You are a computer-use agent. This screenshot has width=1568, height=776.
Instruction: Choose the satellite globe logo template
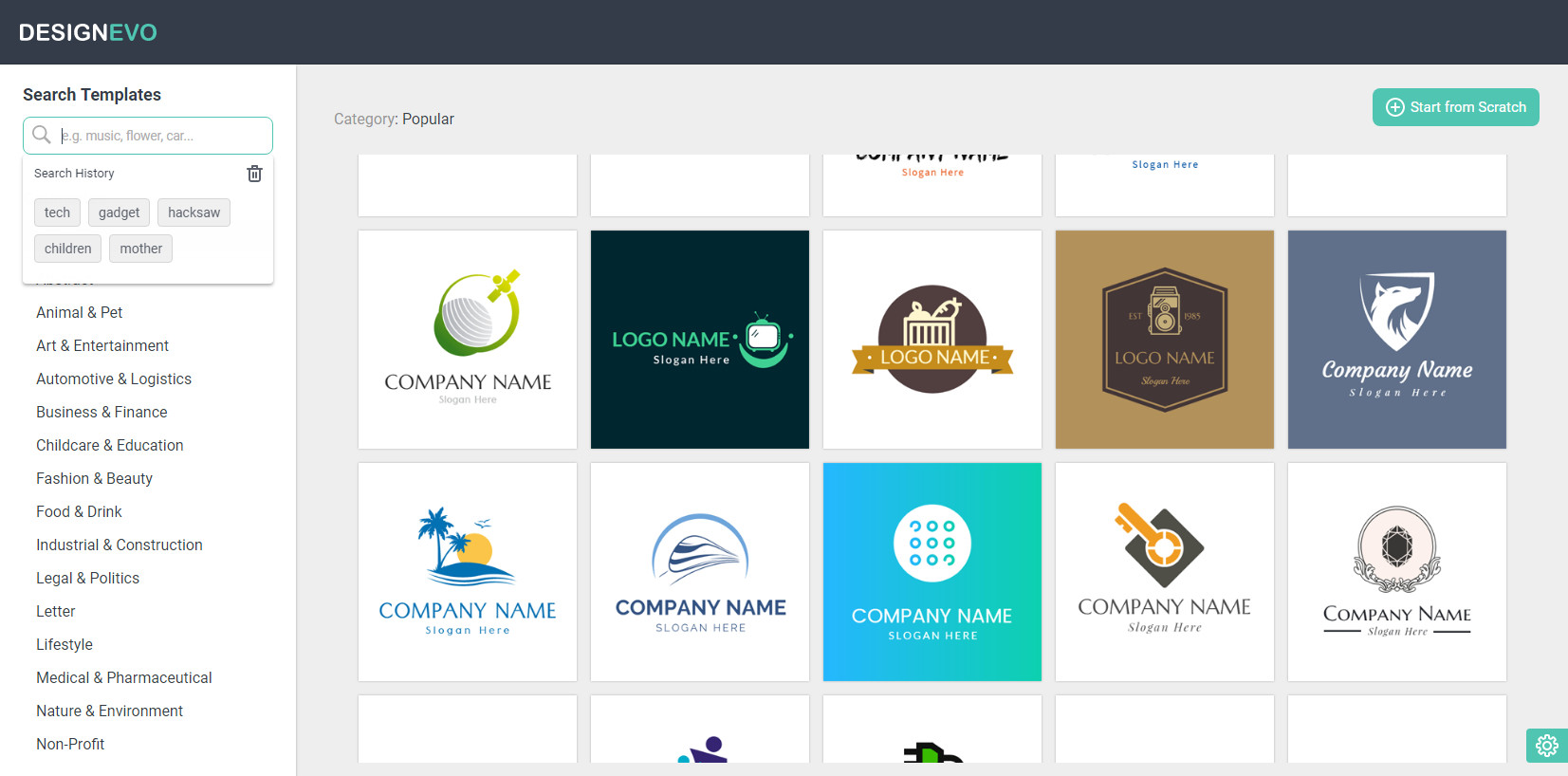[x=468, y=340]
